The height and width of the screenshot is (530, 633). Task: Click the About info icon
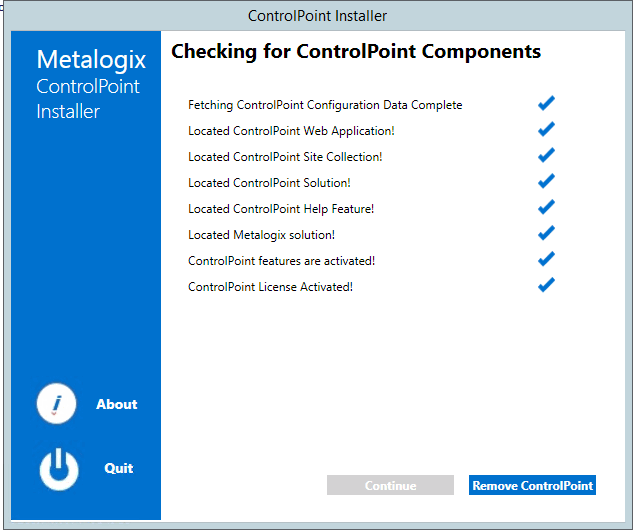coord(57,404)
